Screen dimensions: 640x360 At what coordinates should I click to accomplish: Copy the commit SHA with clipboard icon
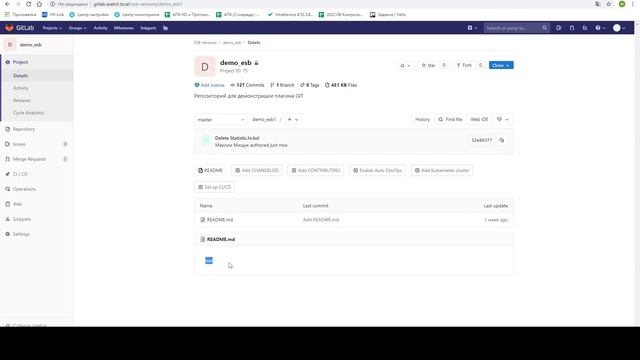(502, 140)
